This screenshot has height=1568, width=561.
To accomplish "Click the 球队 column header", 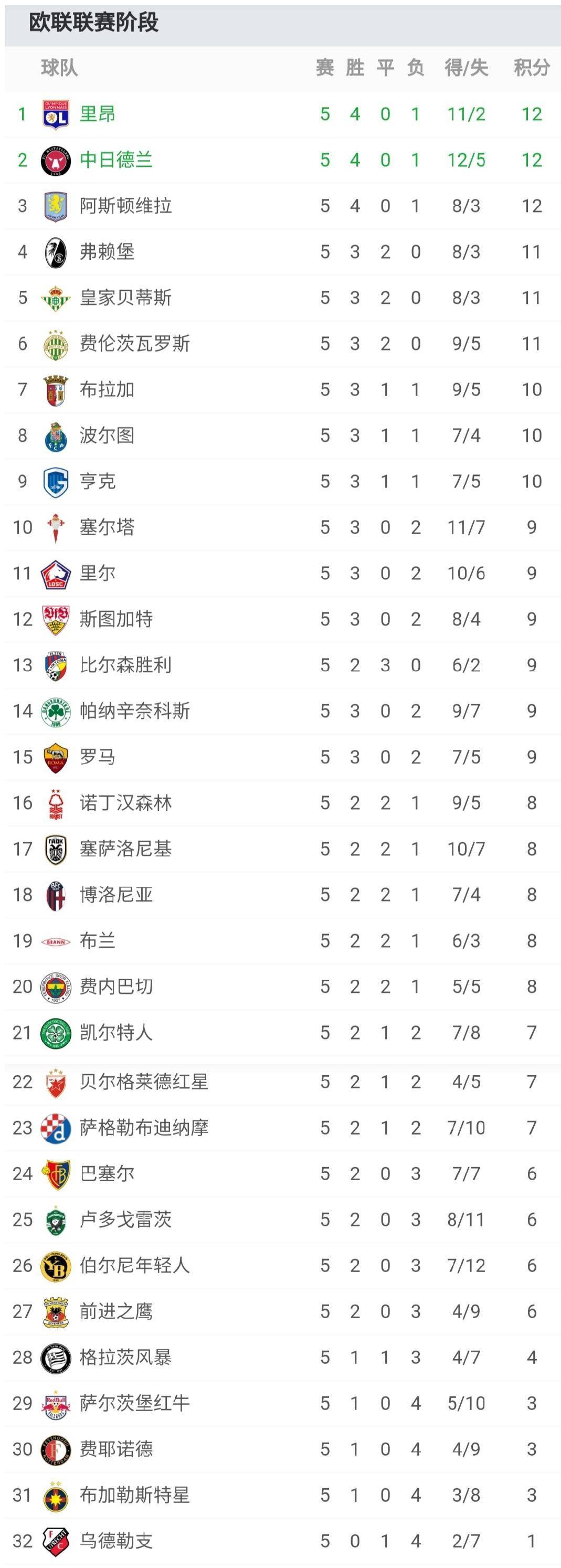I will click(60, 68).
